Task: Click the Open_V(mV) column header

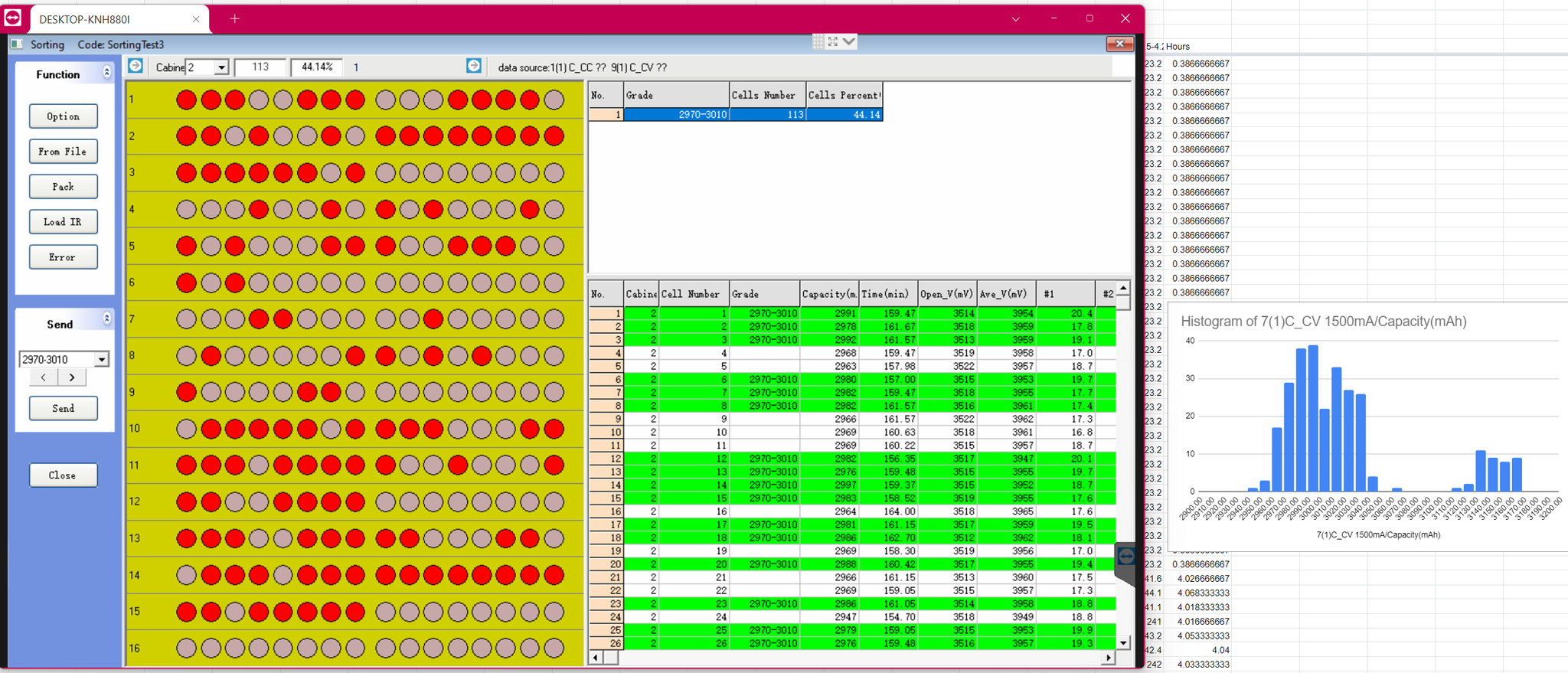Action: tap(947, 294)
